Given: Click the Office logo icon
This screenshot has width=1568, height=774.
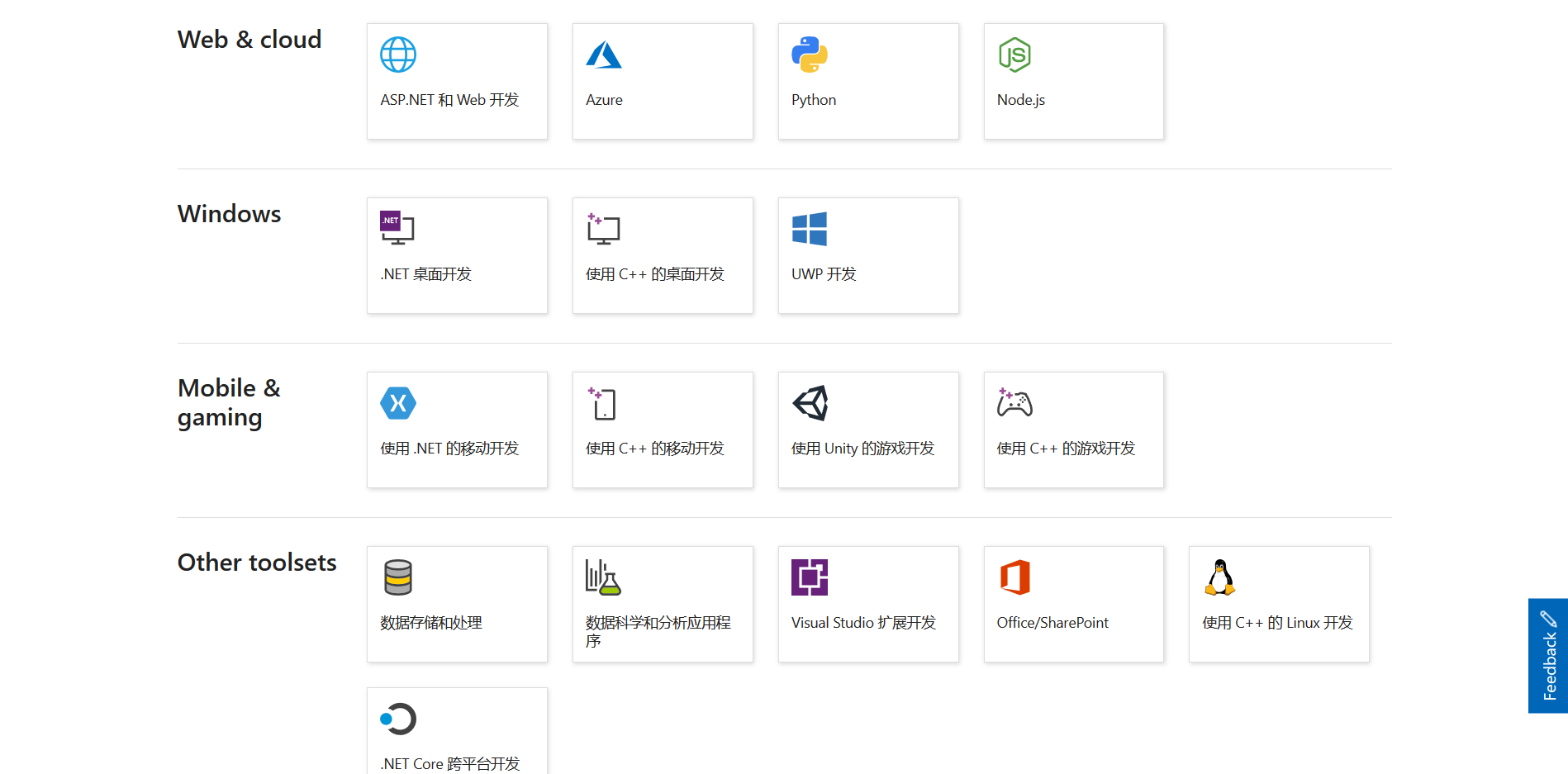Looking at the screenshot, I should coord(1015,577).
